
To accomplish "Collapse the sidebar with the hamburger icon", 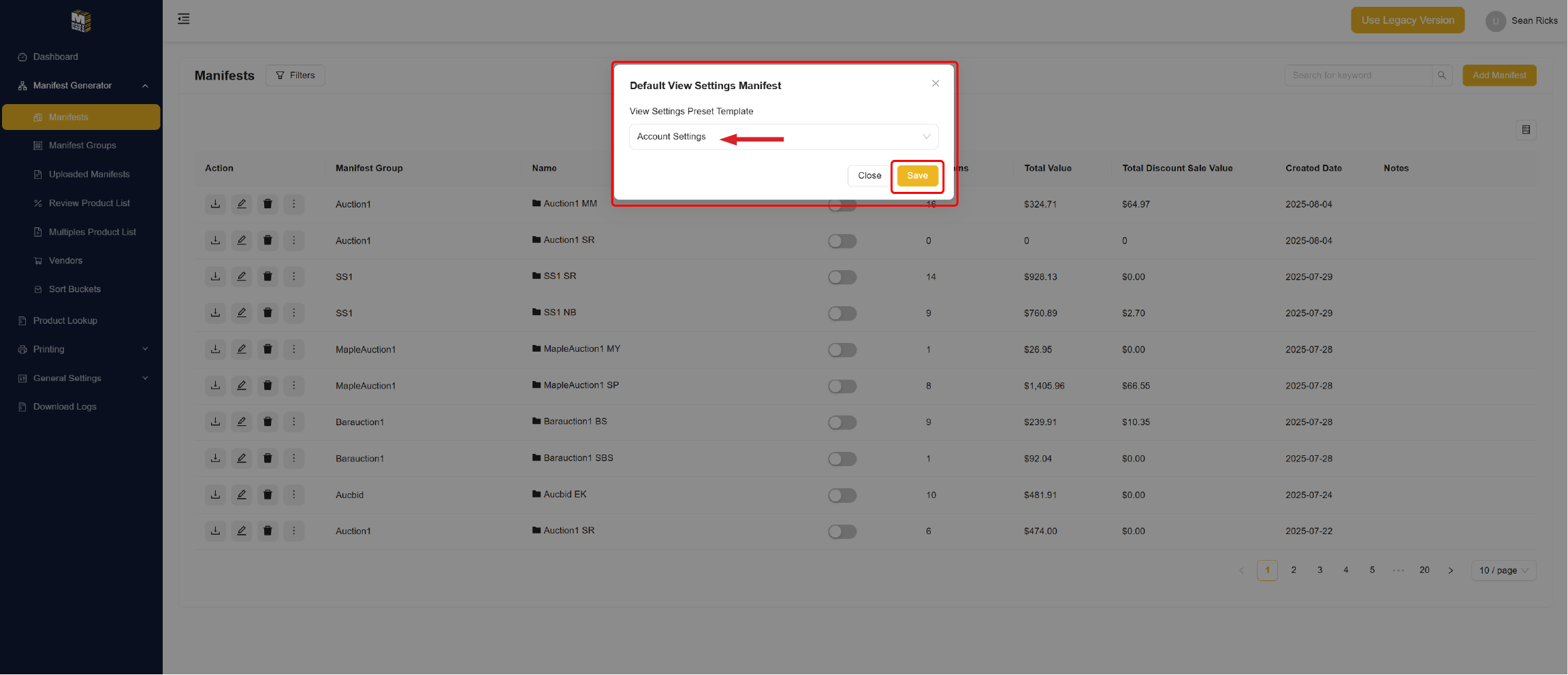I will 184,19.
